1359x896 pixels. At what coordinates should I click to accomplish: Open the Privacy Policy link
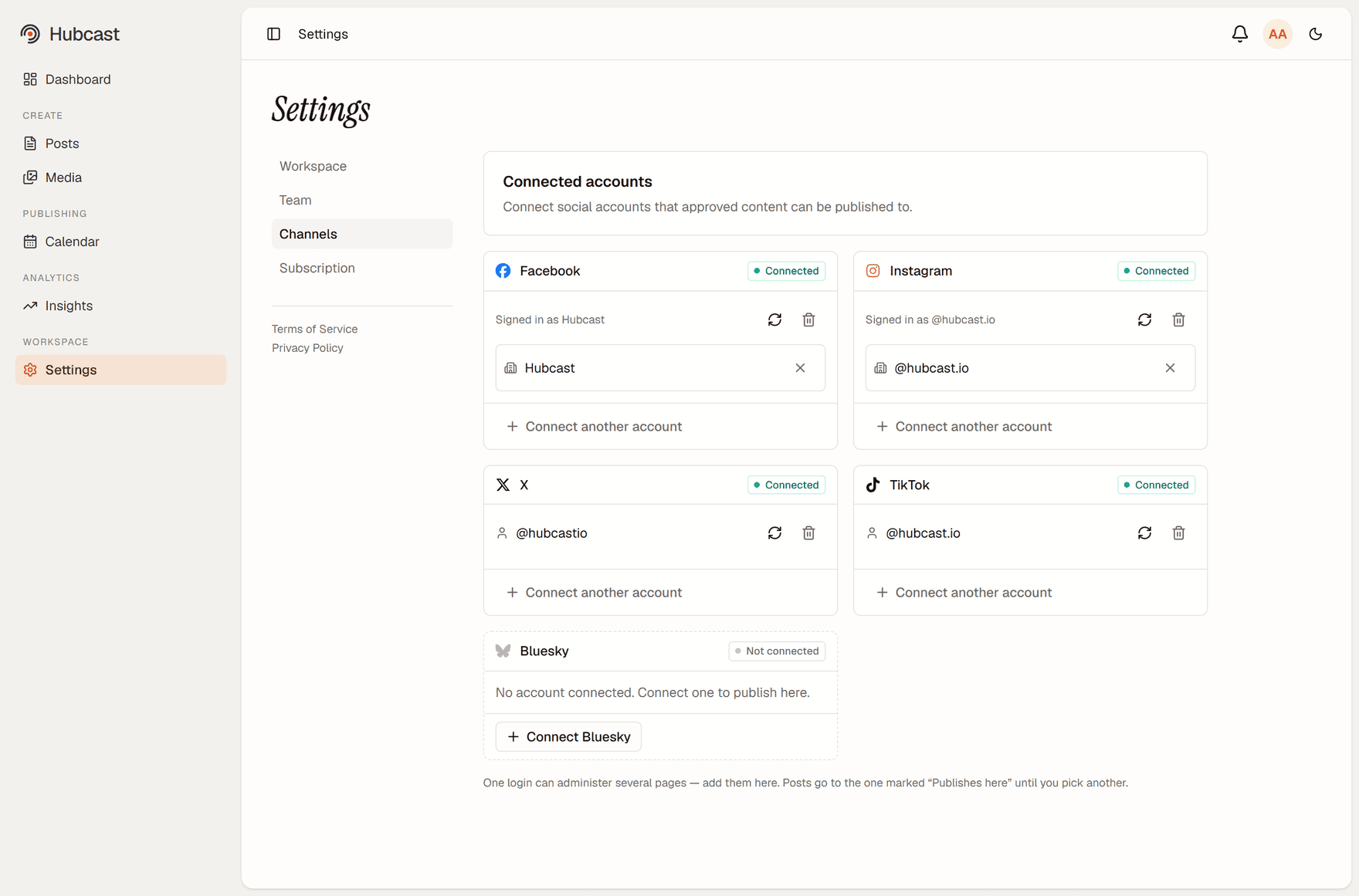pyautogui.click(x=307, y=348)
